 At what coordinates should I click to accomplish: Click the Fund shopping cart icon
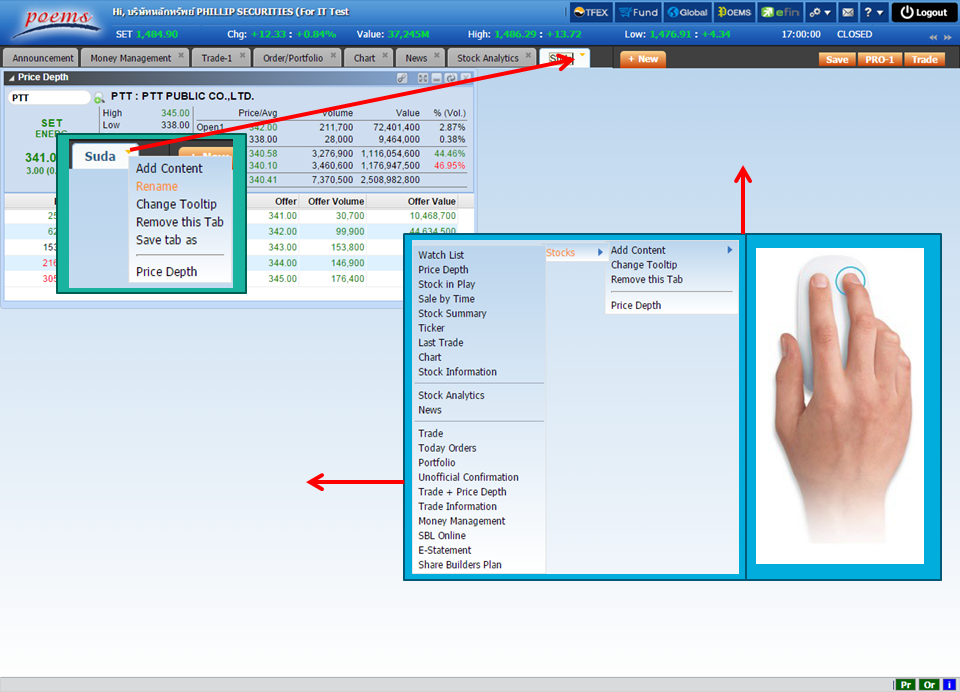click(638, 13)
